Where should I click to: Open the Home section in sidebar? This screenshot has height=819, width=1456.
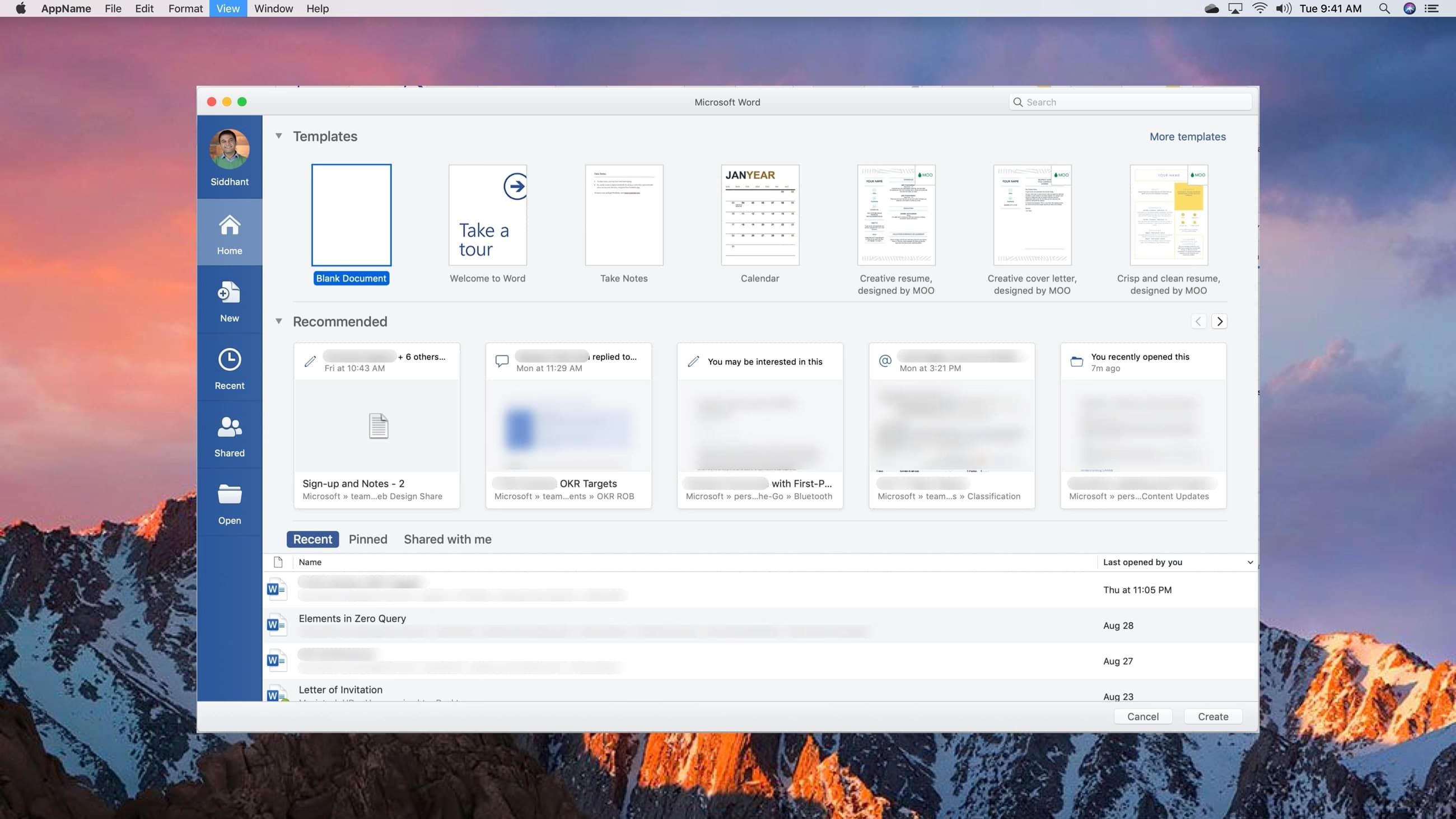[x=229, y=233]
